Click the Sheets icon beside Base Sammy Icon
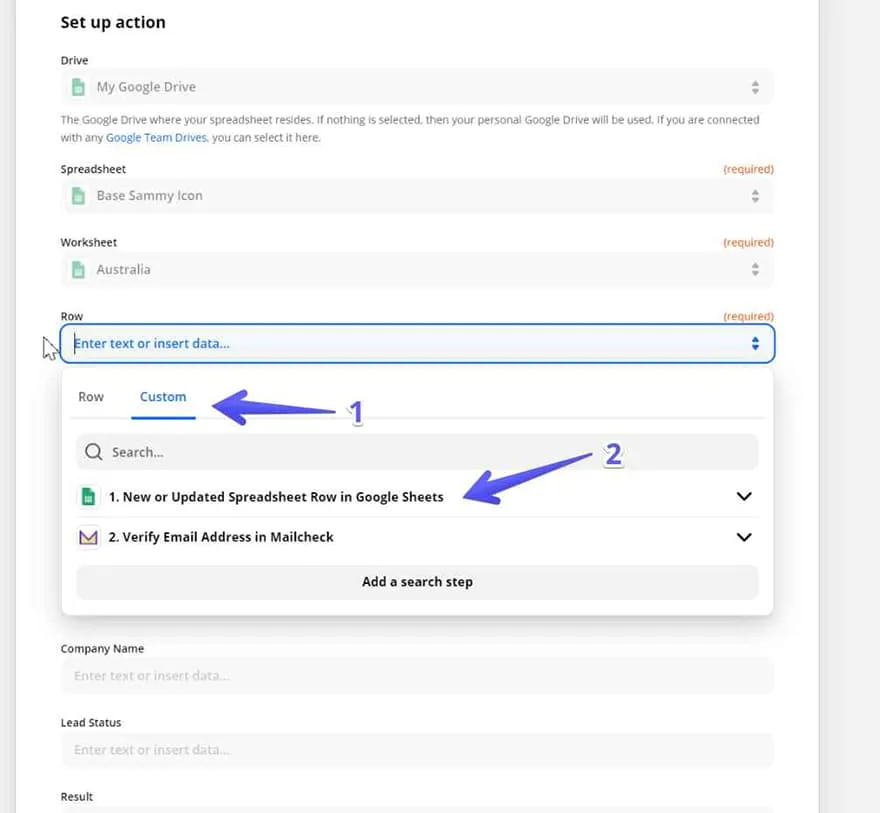Viewport: 880px width, 813px height. click(78, 196)
